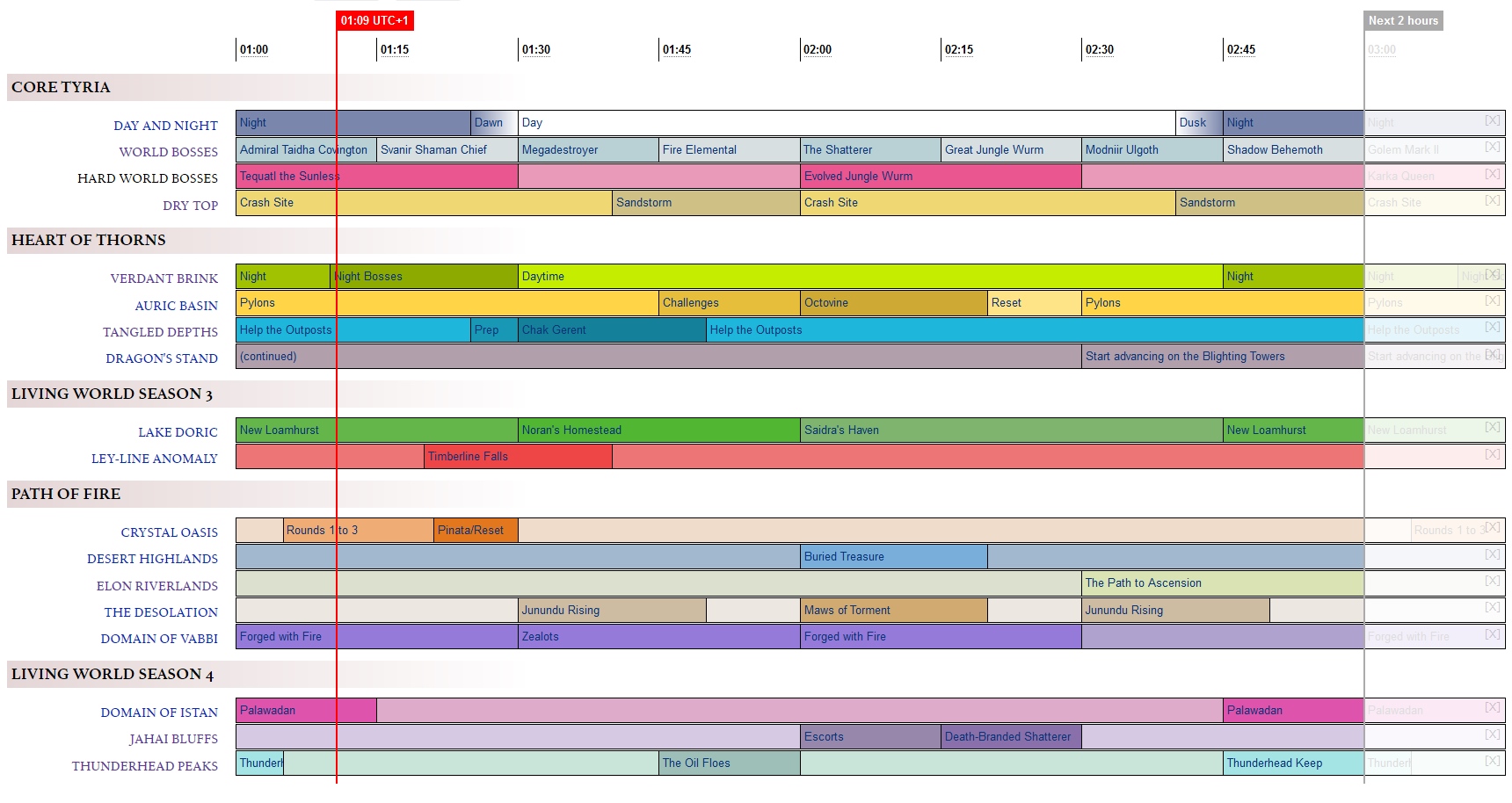1512x803 pixels.
Task: Hide the Ley-Line Anomaly row with [x]
Action: click(x=1492, y=454)
